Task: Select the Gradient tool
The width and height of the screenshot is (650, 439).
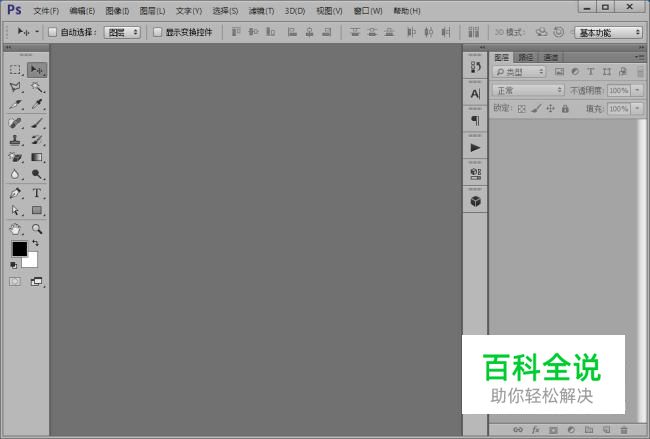Action: click(x=37, y=157)
